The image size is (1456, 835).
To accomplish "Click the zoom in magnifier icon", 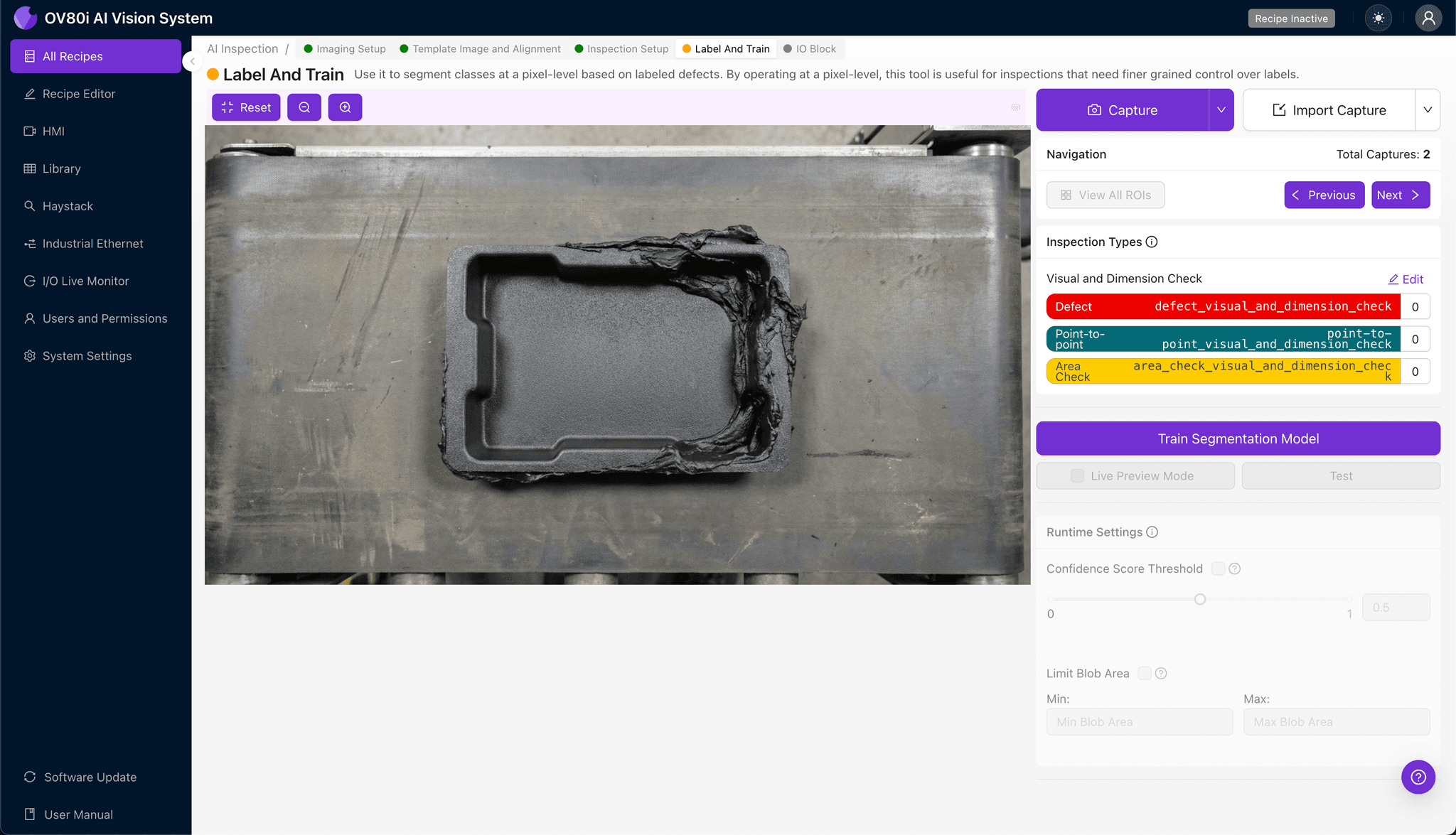I will 345,107.
